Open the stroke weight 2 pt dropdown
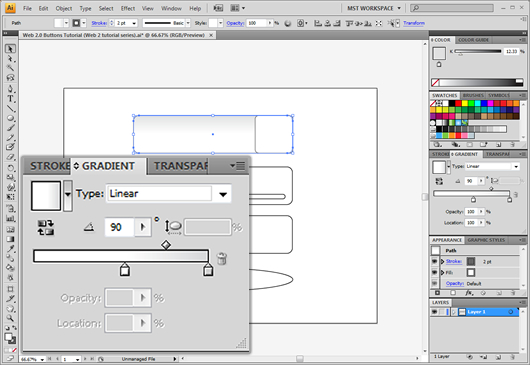Image resolution: width=530 pixels, height=365 pixels. [x=134, y=23]
